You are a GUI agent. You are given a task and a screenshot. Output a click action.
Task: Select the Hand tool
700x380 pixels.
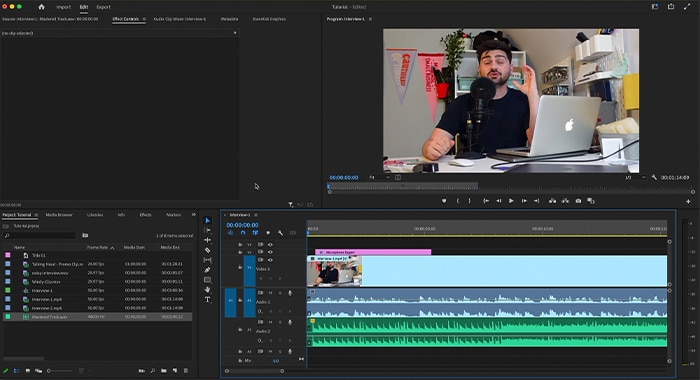click(x=208, y=290)
